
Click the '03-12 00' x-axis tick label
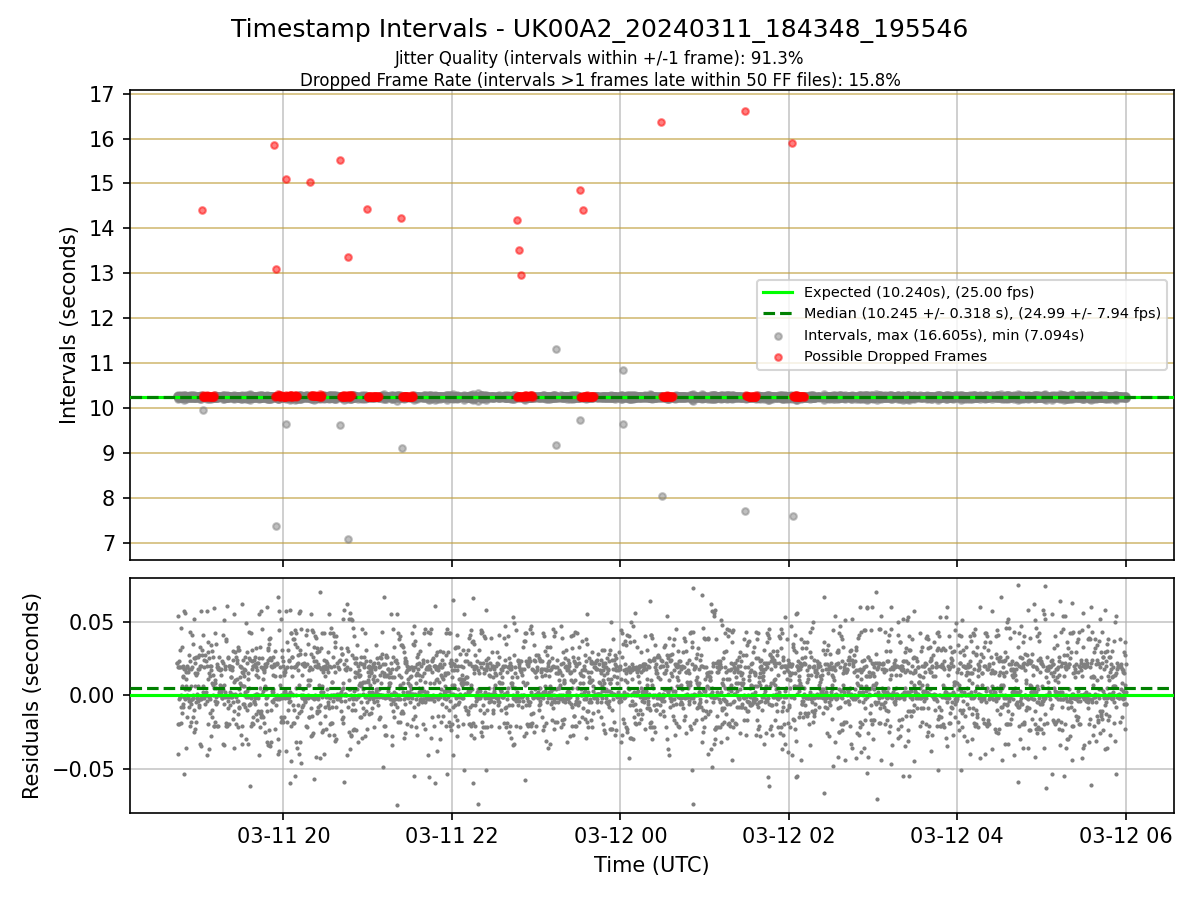click(x=620, y=836)
